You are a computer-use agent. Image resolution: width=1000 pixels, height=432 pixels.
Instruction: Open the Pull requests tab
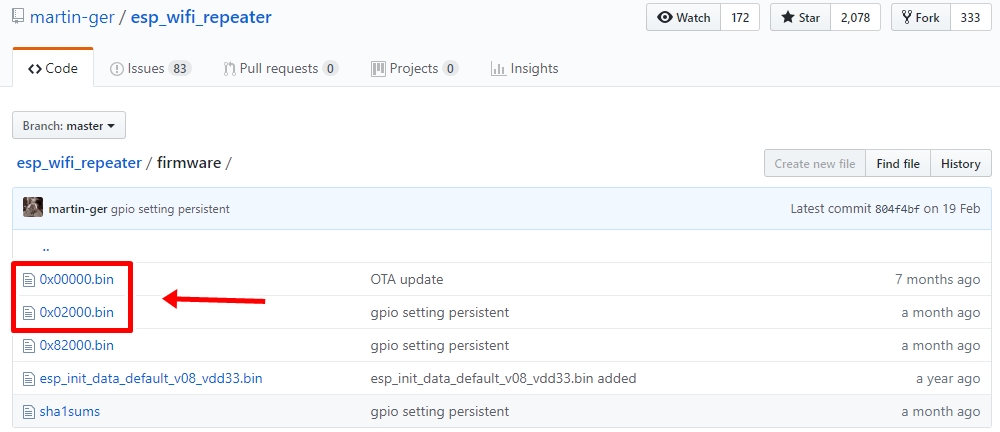[x=281, y=68]
